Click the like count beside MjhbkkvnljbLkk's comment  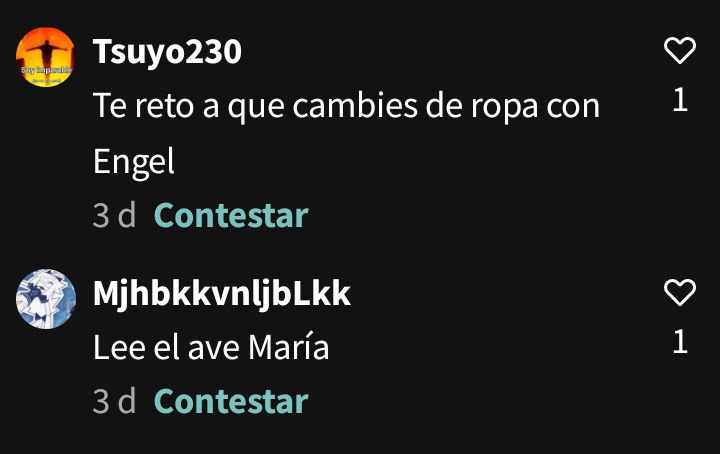pyautogui.click(x=680, y=342)
